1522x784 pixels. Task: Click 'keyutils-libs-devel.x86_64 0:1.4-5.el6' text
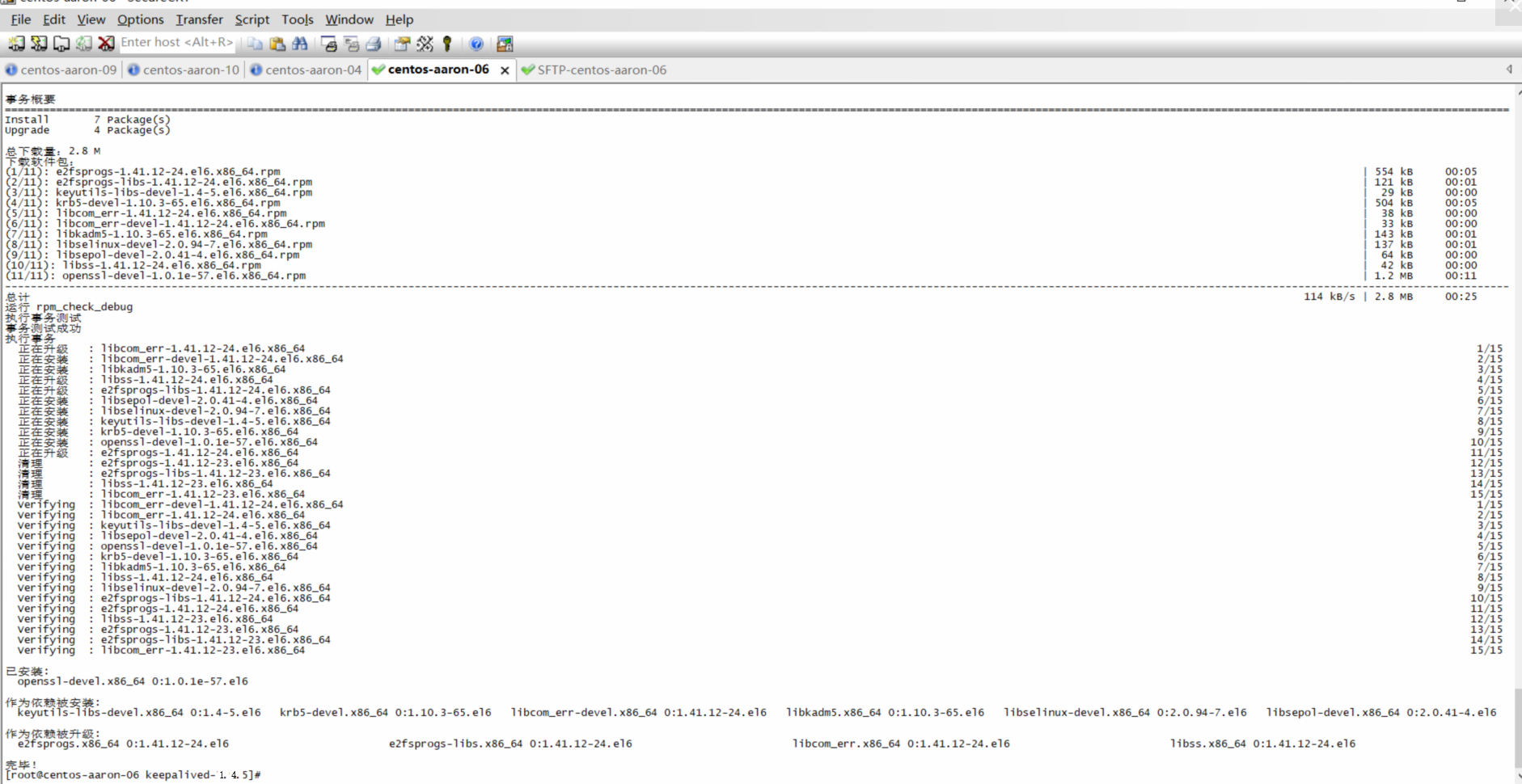click(x=139, y=713)
